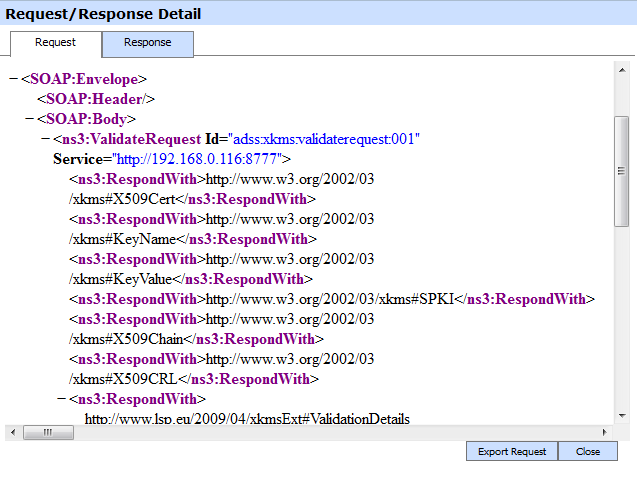Screen dimensions: 637x478
Task: Collapse the SOAP:Body element
Action: pyautogui.click(x=28, y=119)
